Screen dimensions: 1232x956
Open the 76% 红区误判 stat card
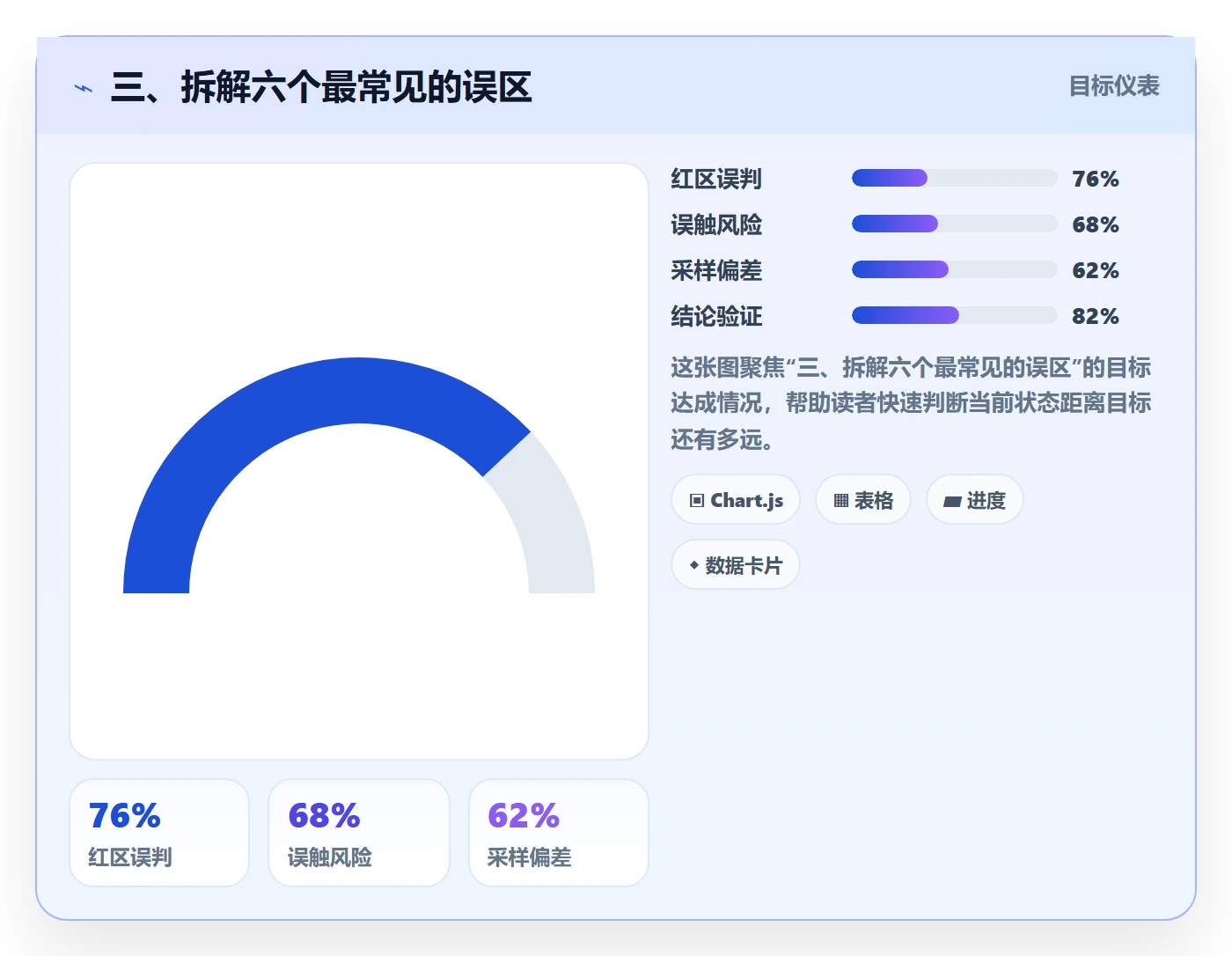pyautogui.click(x=159, y=833)
